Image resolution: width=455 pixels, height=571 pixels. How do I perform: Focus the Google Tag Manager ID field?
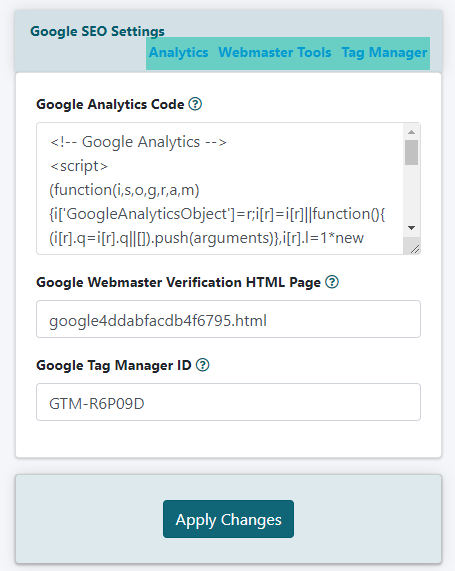(x=228, y=402)
